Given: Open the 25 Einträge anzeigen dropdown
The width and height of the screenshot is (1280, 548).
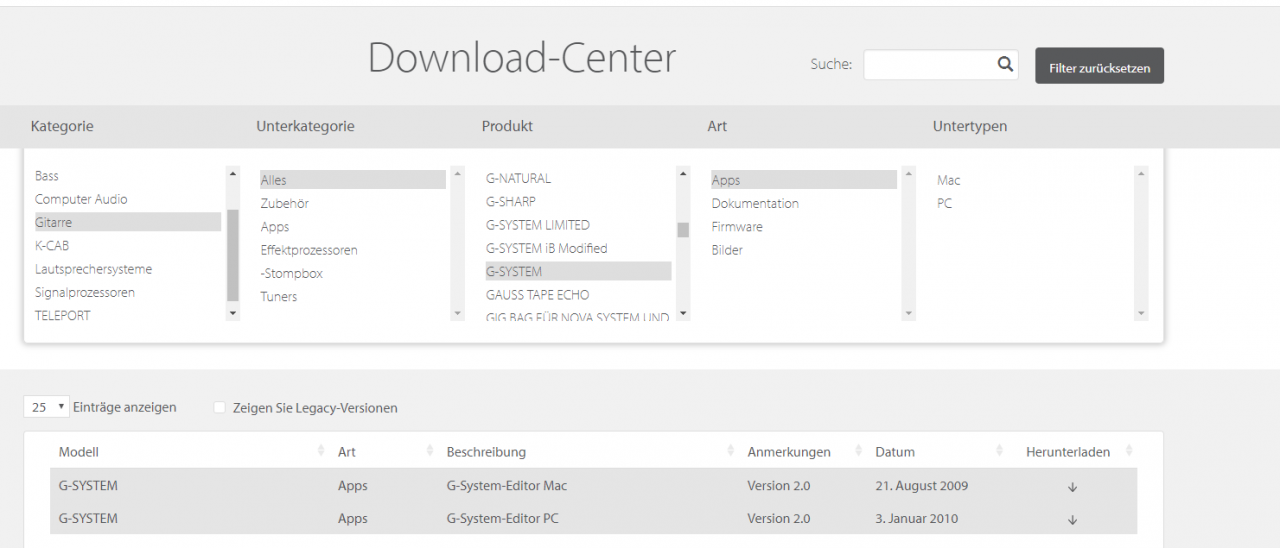Looking at the screenshot, I should (x=47, y=407).
